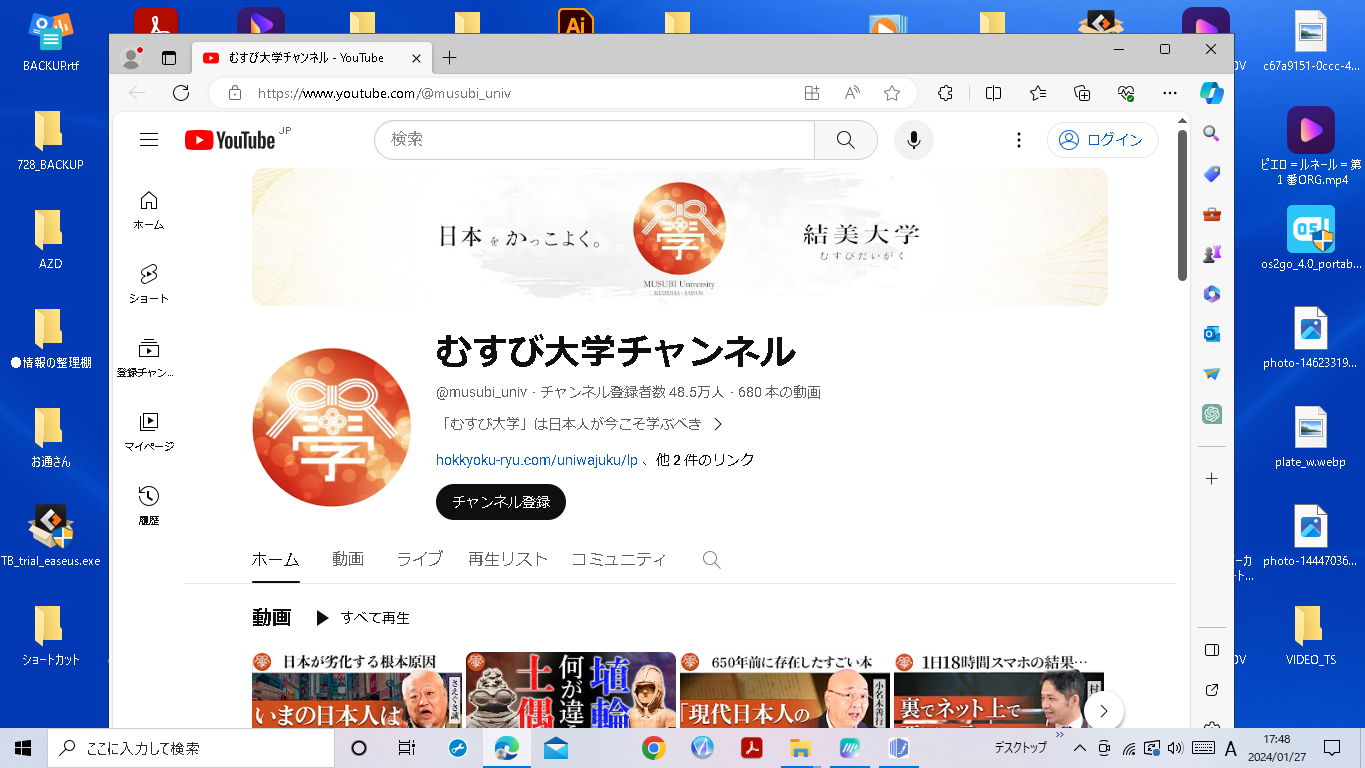
Task: Click the page vertical scrollbar
Action: click(1182, 205)
